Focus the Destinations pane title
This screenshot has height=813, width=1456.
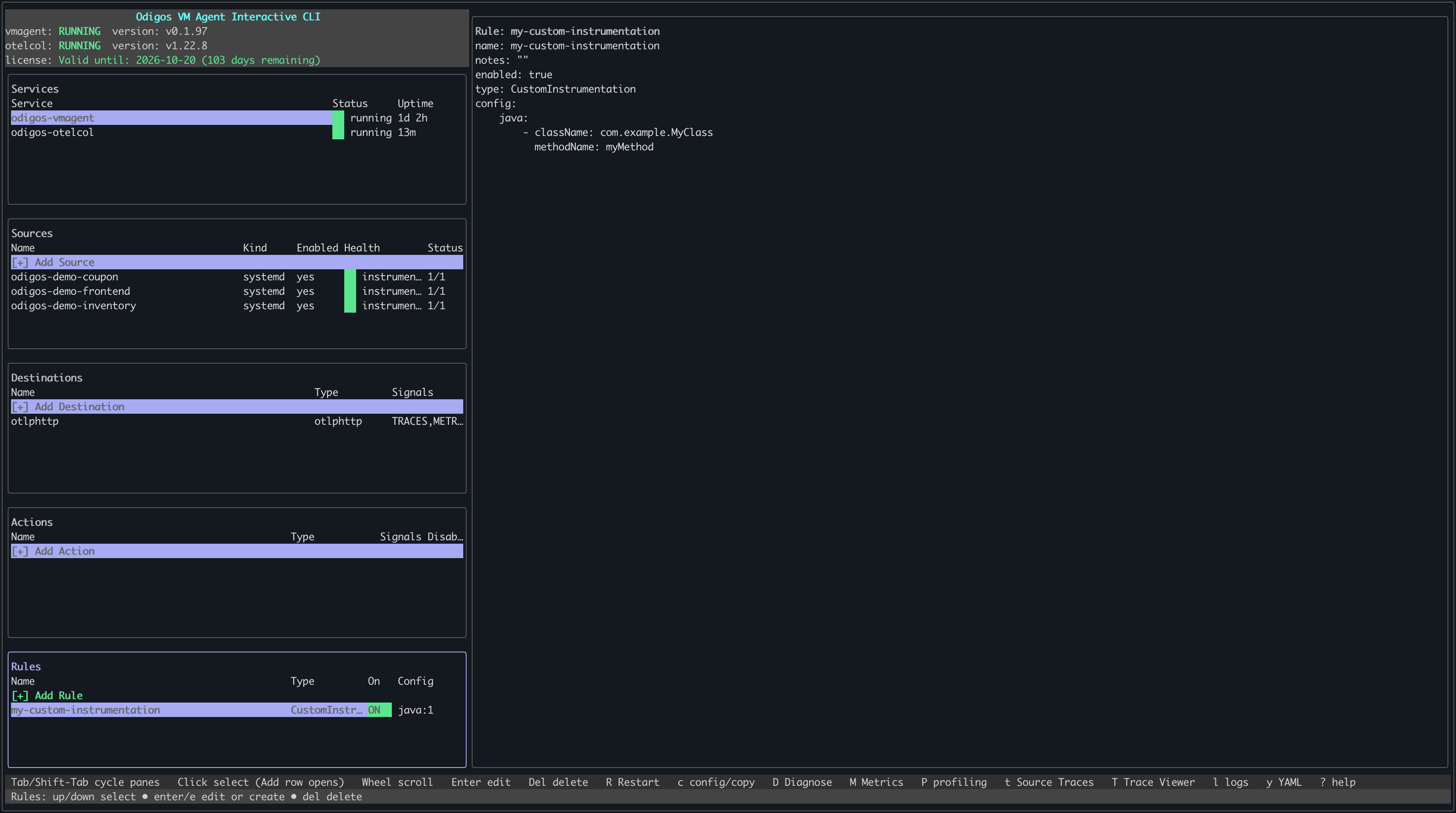pyautogui.click(x=47, y=378)
